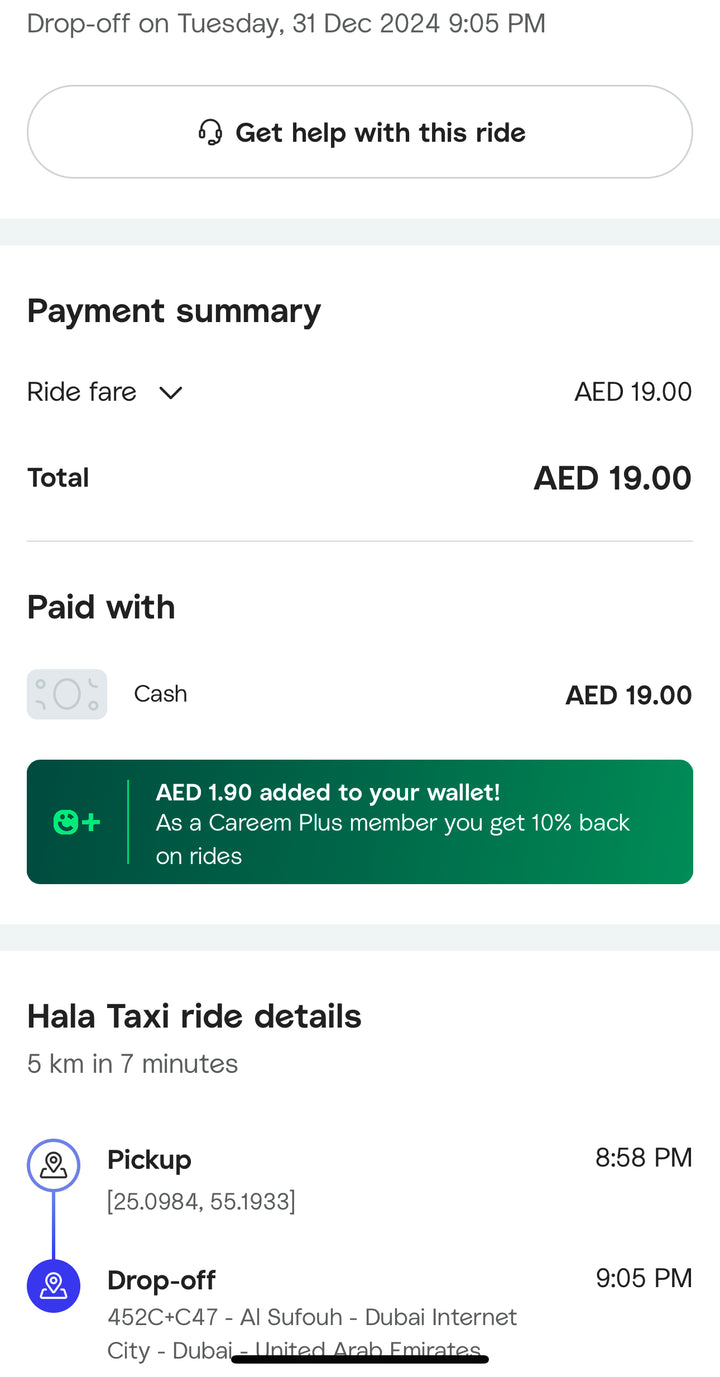
Task: Select the pickup coordinates text
Action: [x=201, y=1201]
